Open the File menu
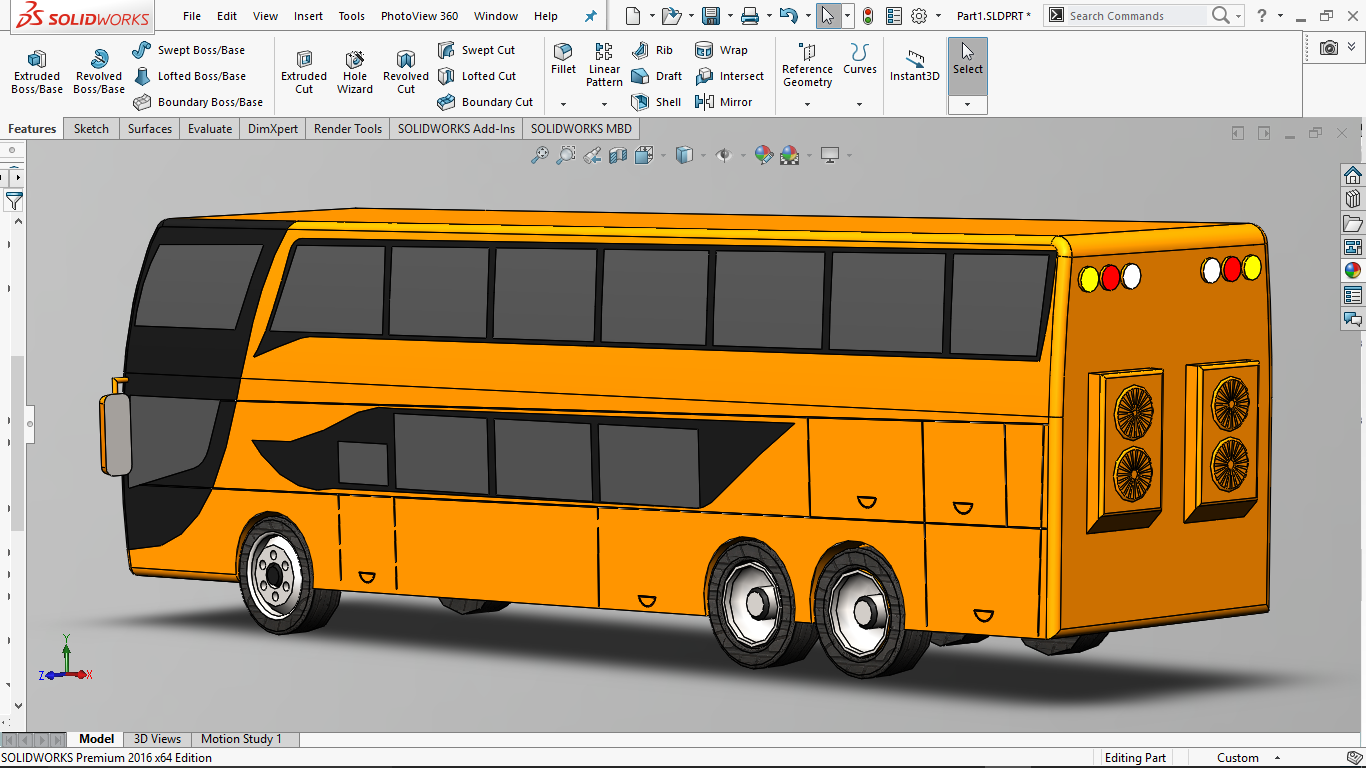 pyautogui.click(x=192, y=16)
